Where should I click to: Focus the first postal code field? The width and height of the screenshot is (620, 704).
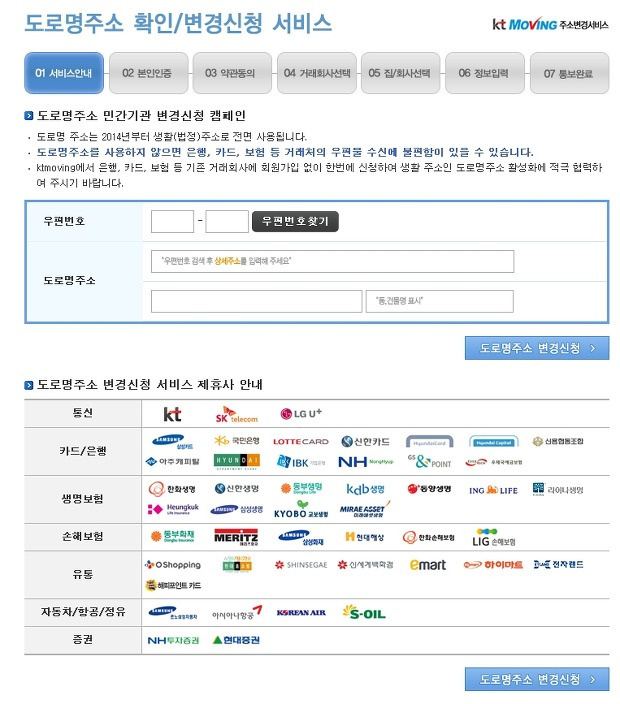[172, 221]
